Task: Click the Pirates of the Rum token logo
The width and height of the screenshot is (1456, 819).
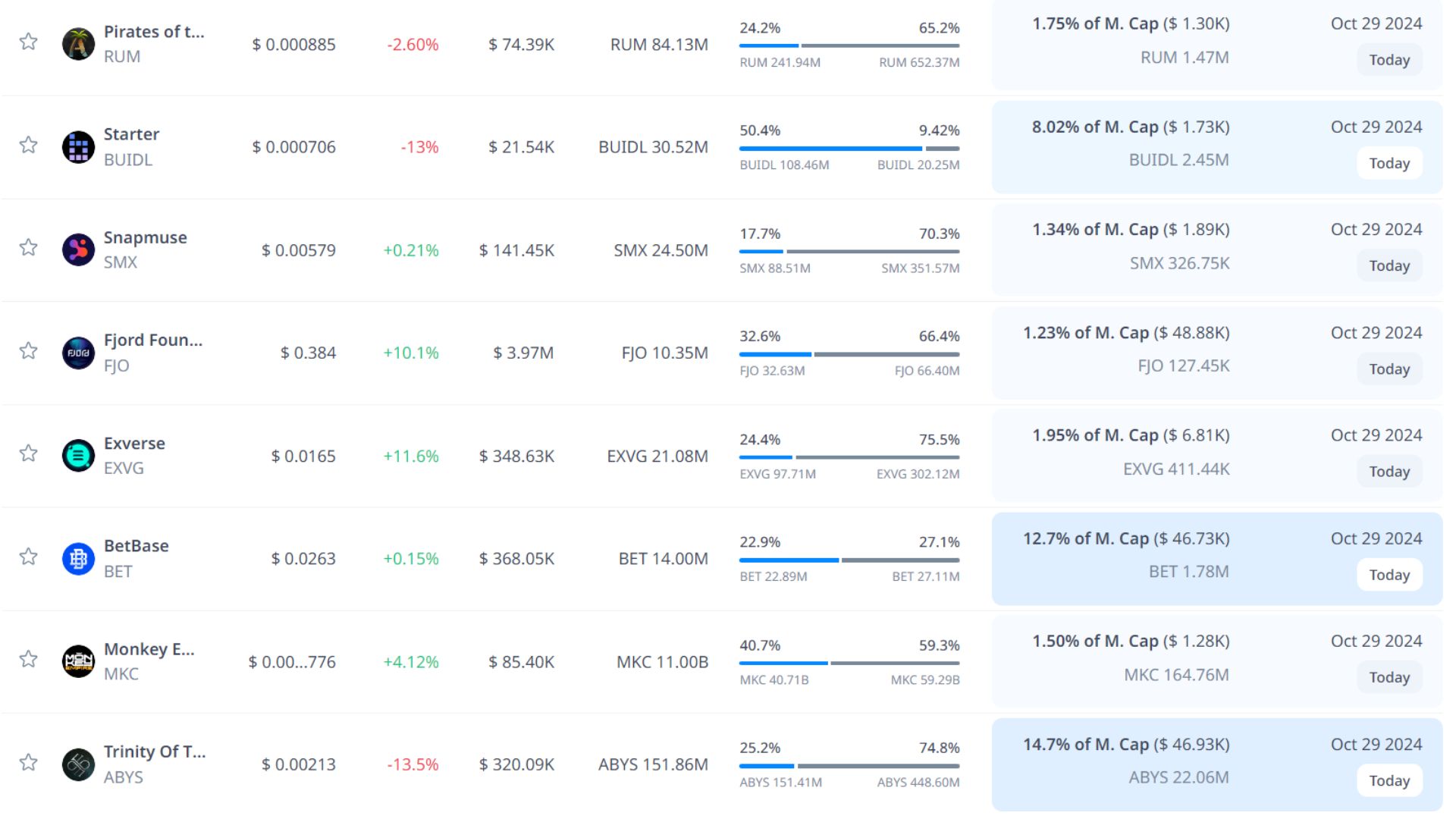Action: (x=78, y=44)
